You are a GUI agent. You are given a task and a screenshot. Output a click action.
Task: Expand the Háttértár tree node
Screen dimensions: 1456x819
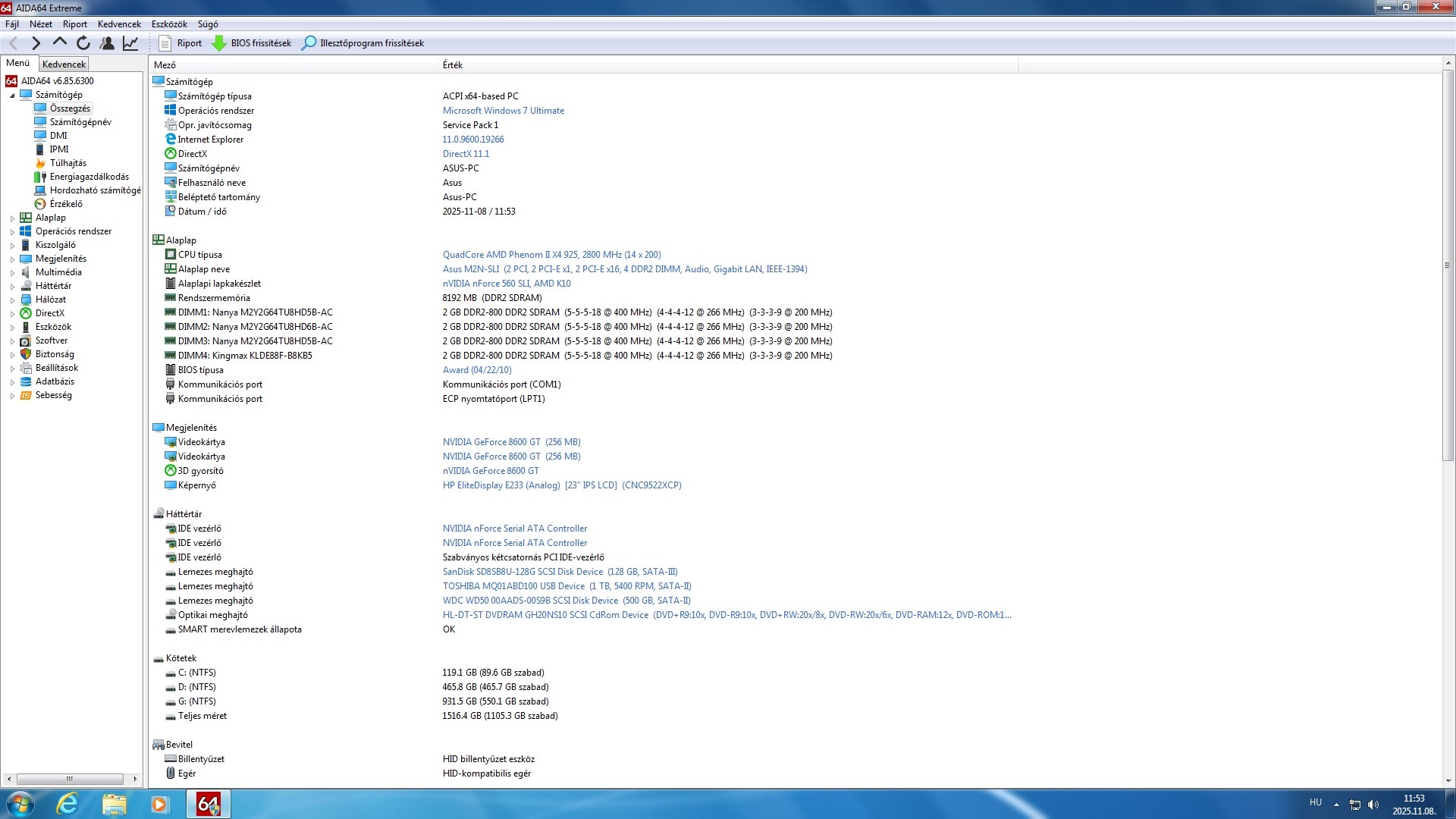12,287
